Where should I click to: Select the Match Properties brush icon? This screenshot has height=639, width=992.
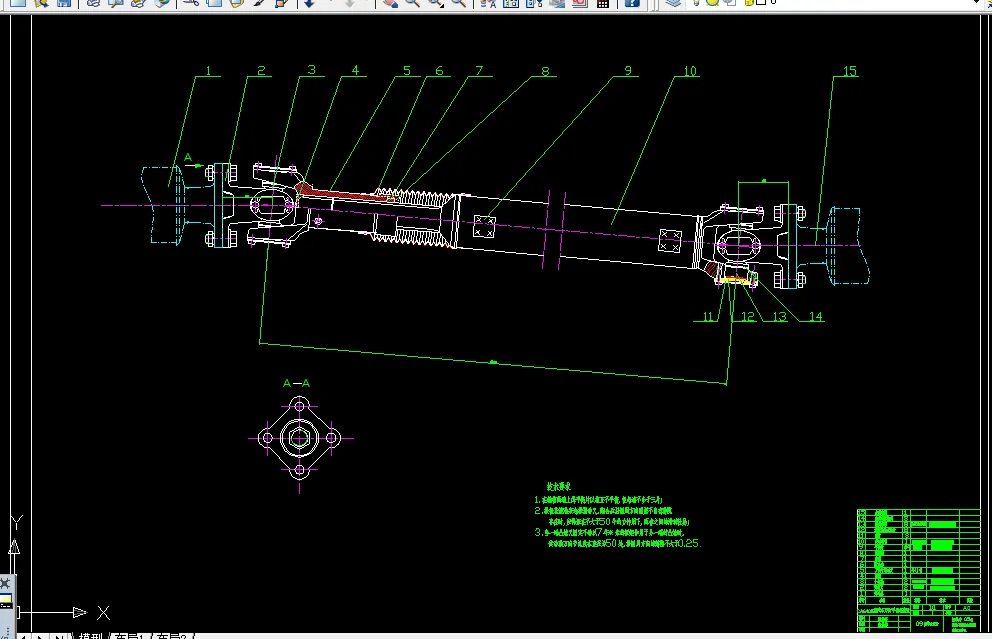(259, 3)
